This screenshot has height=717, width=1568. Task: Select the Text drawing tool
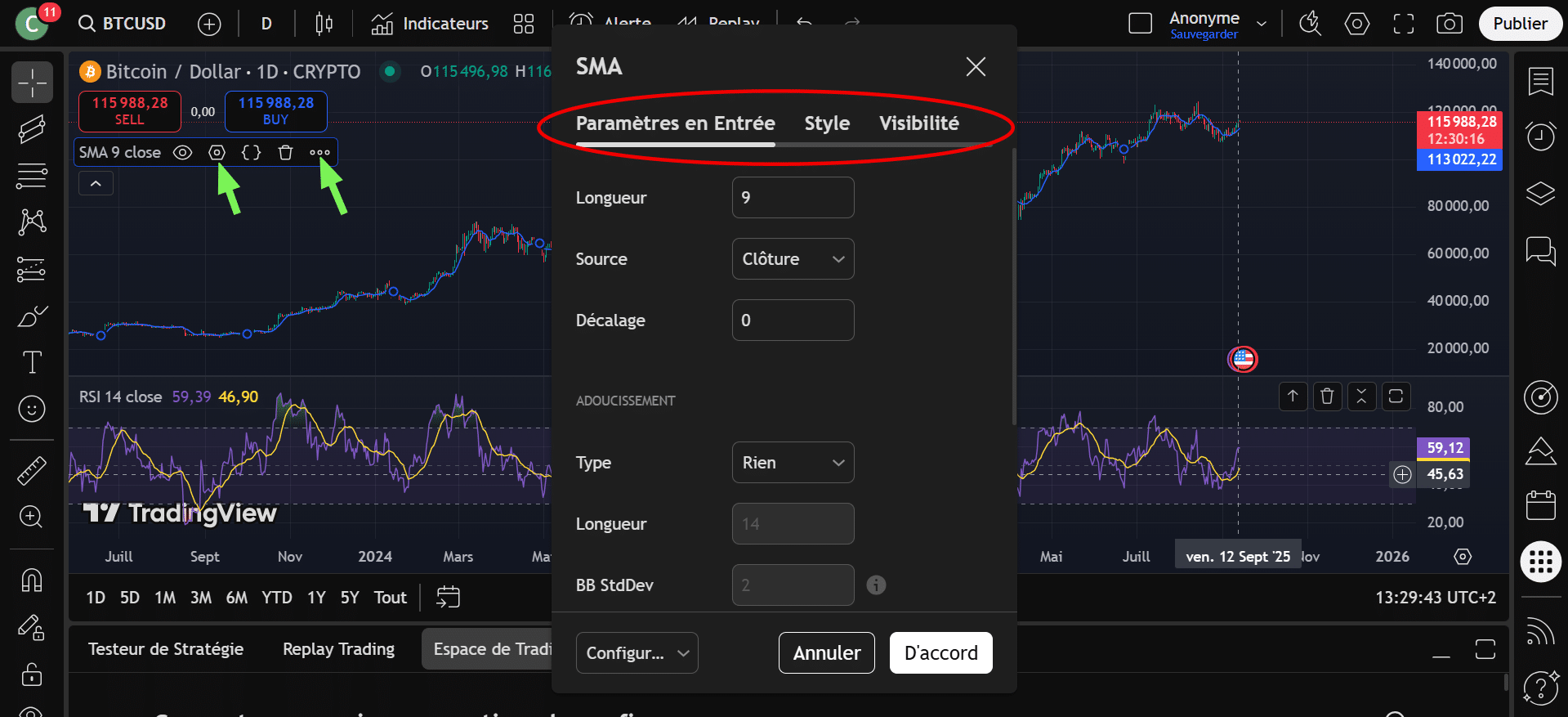coord(32,362)
